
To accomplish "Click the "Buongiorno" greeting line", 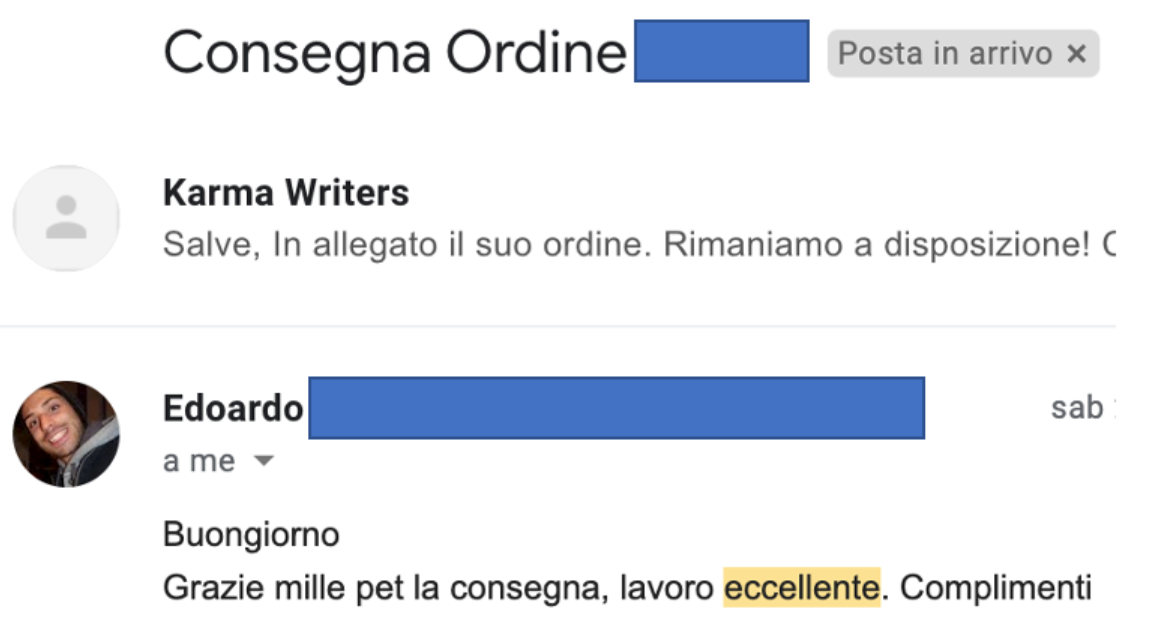I will click(251, 535).
